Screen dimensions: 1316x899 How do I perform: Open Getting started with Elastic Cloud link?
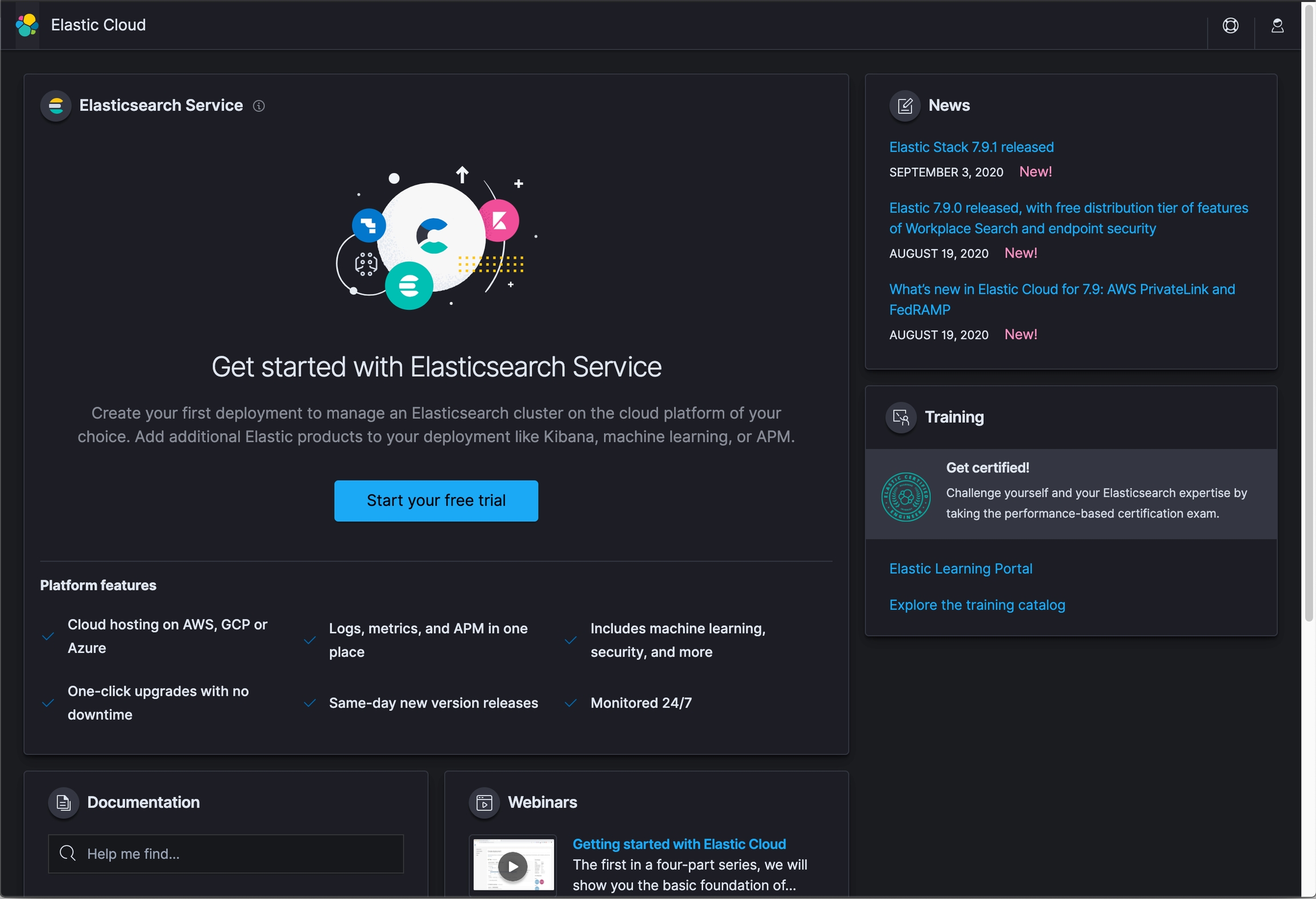pyautogui.click(x=679, y=844)
